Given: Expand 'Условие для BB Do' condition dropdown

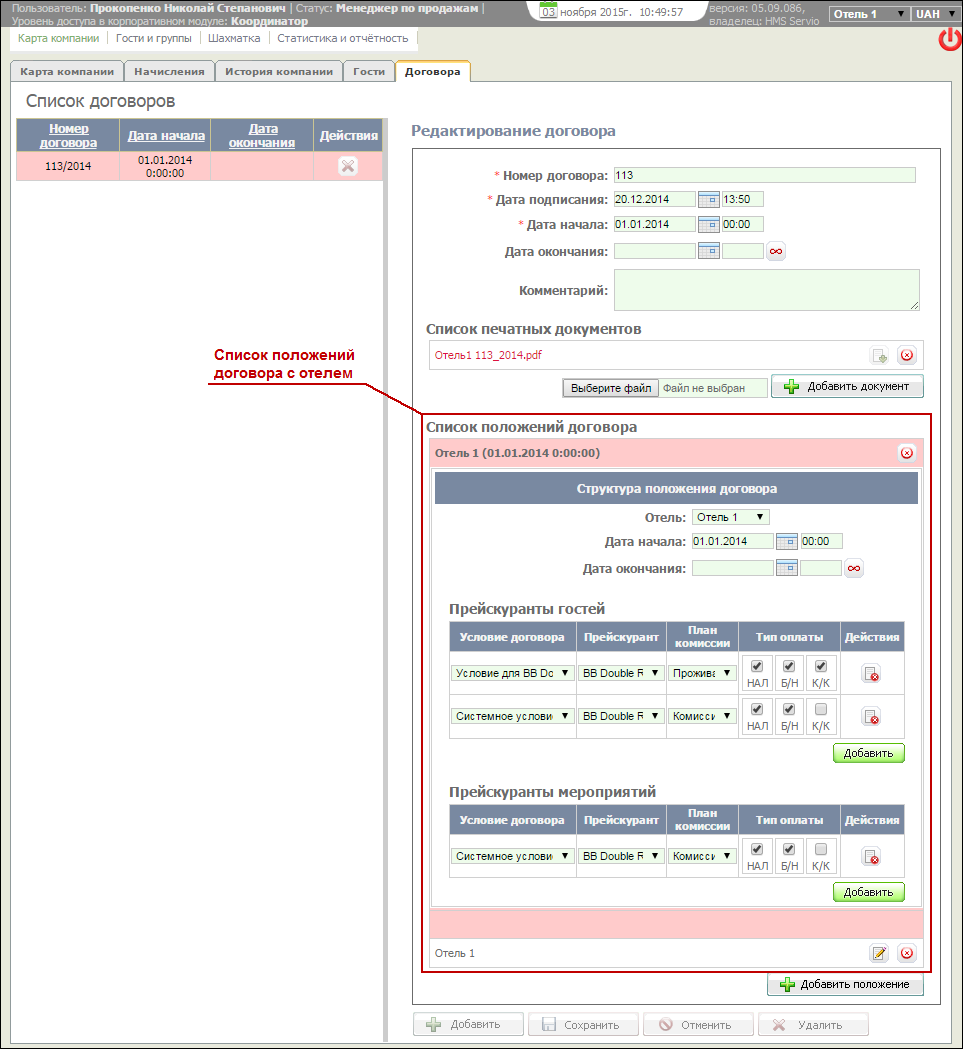Looking at the screenshot, I should click(512, 673).
